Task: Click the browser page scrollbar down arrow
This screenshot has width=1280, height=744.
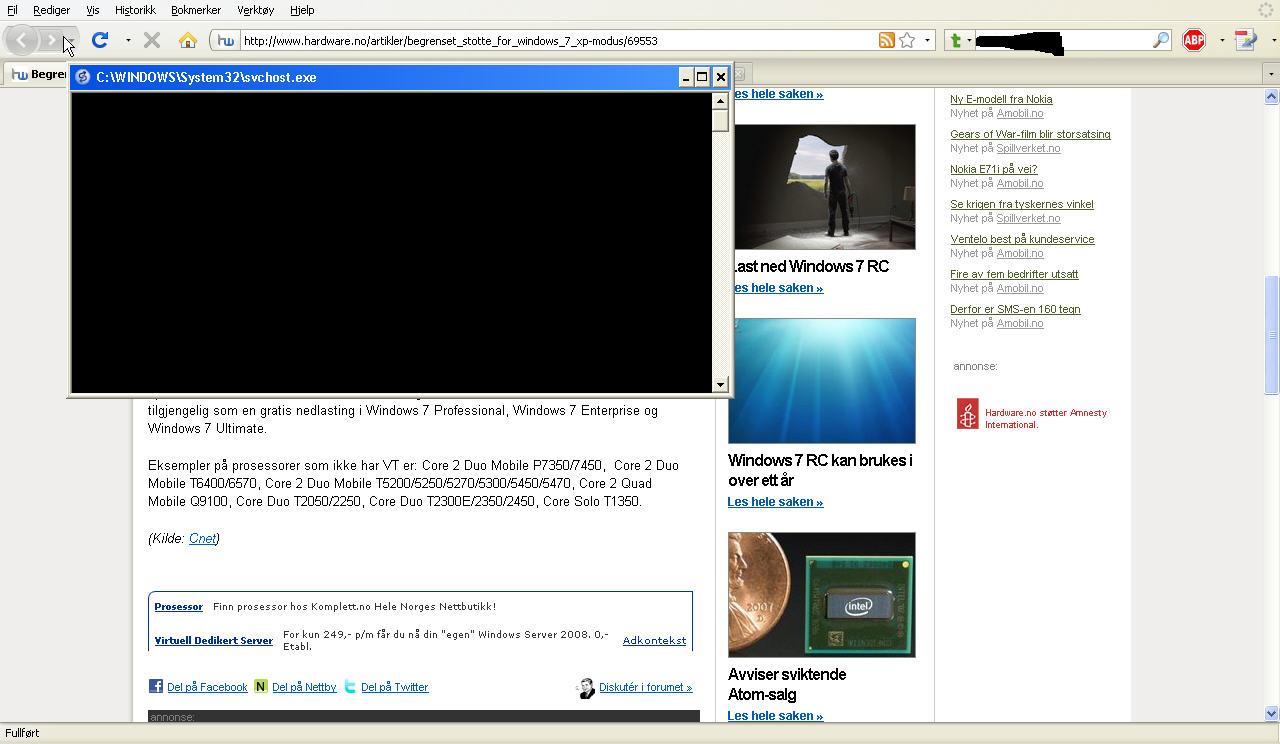Action: tap(1271, 713)
